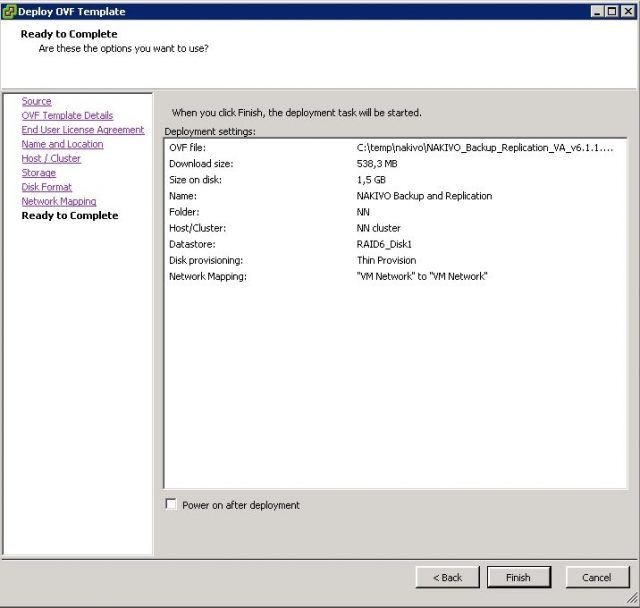Open the Network Mapping step

pos(59,201)
